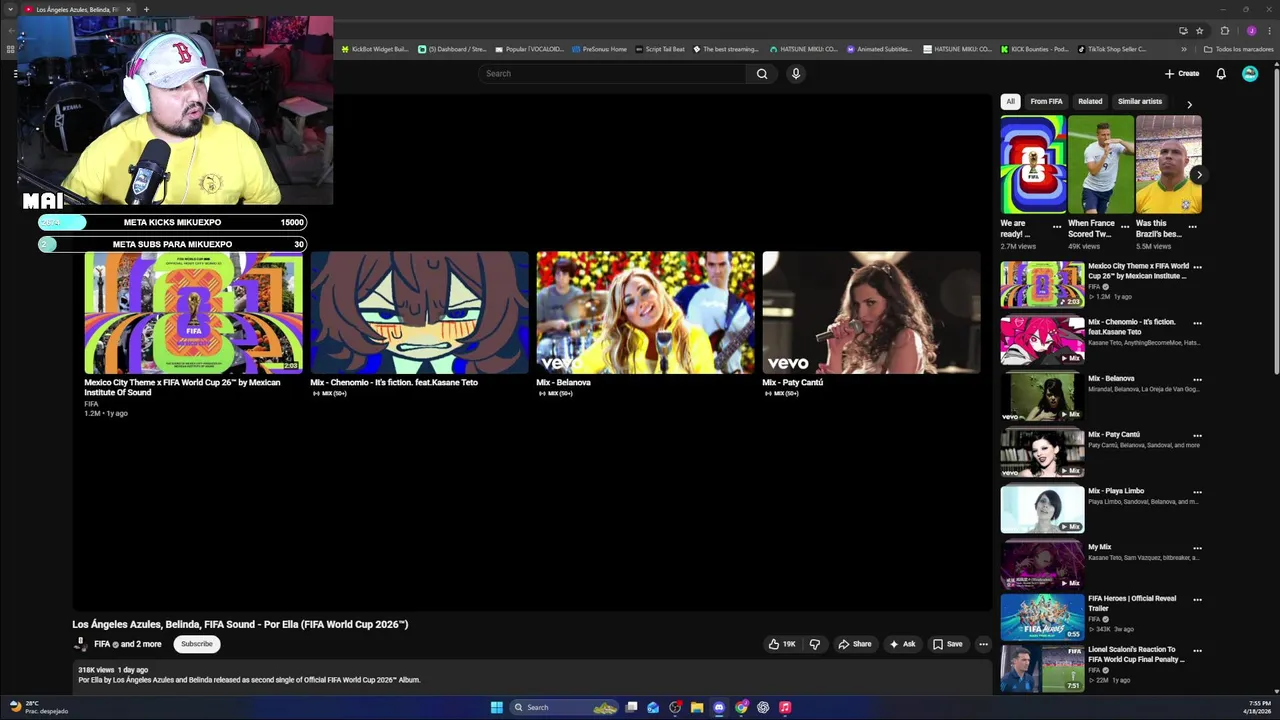The image size is (1280, 720).
Task: Select the From FIFA filter chip
Action: click(1046, 101)
